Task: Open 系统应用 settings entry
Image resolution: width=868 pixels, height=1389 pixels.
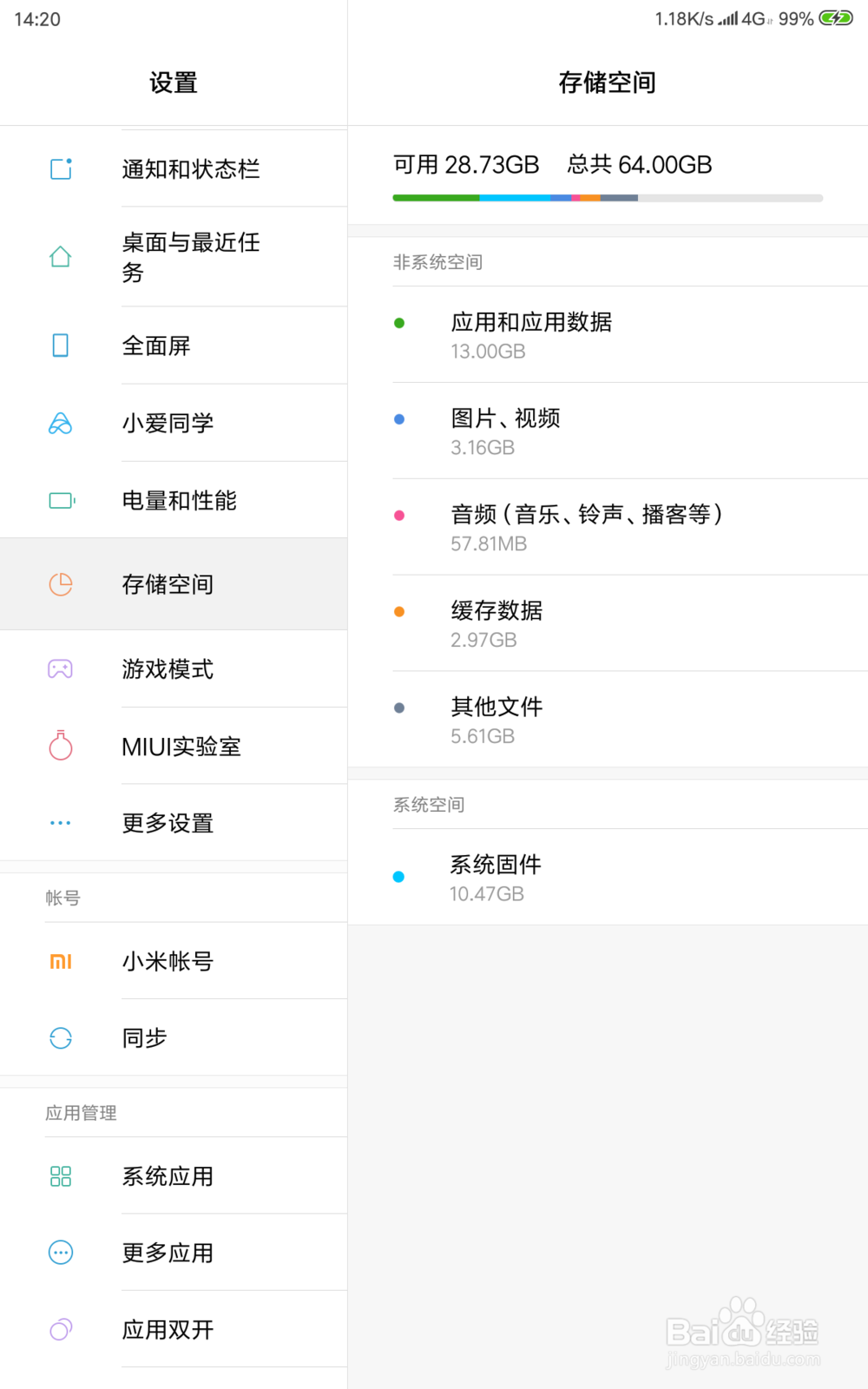Action: (168, 1176)
